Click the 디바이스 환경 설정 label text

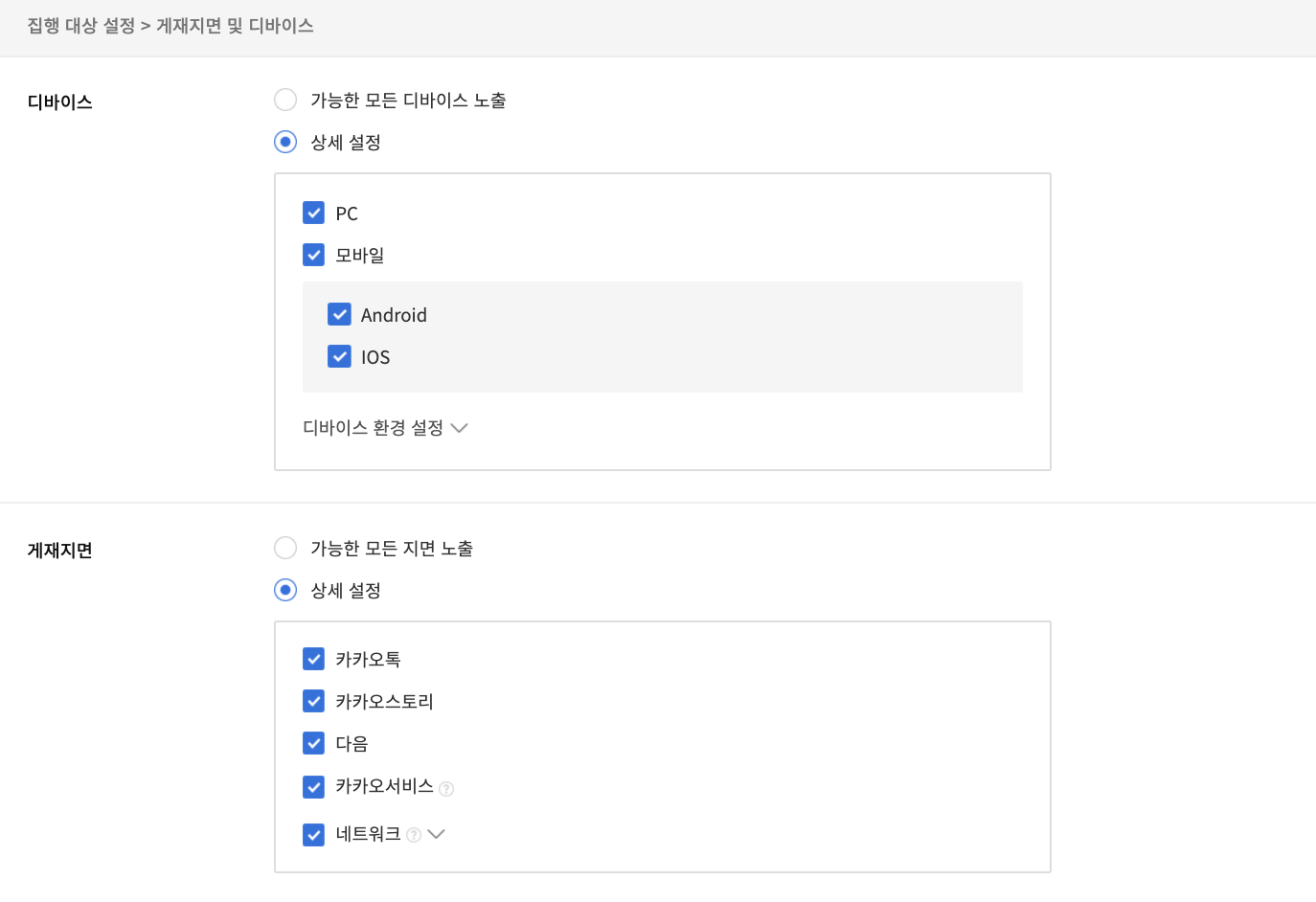click(x=373, y=428)
